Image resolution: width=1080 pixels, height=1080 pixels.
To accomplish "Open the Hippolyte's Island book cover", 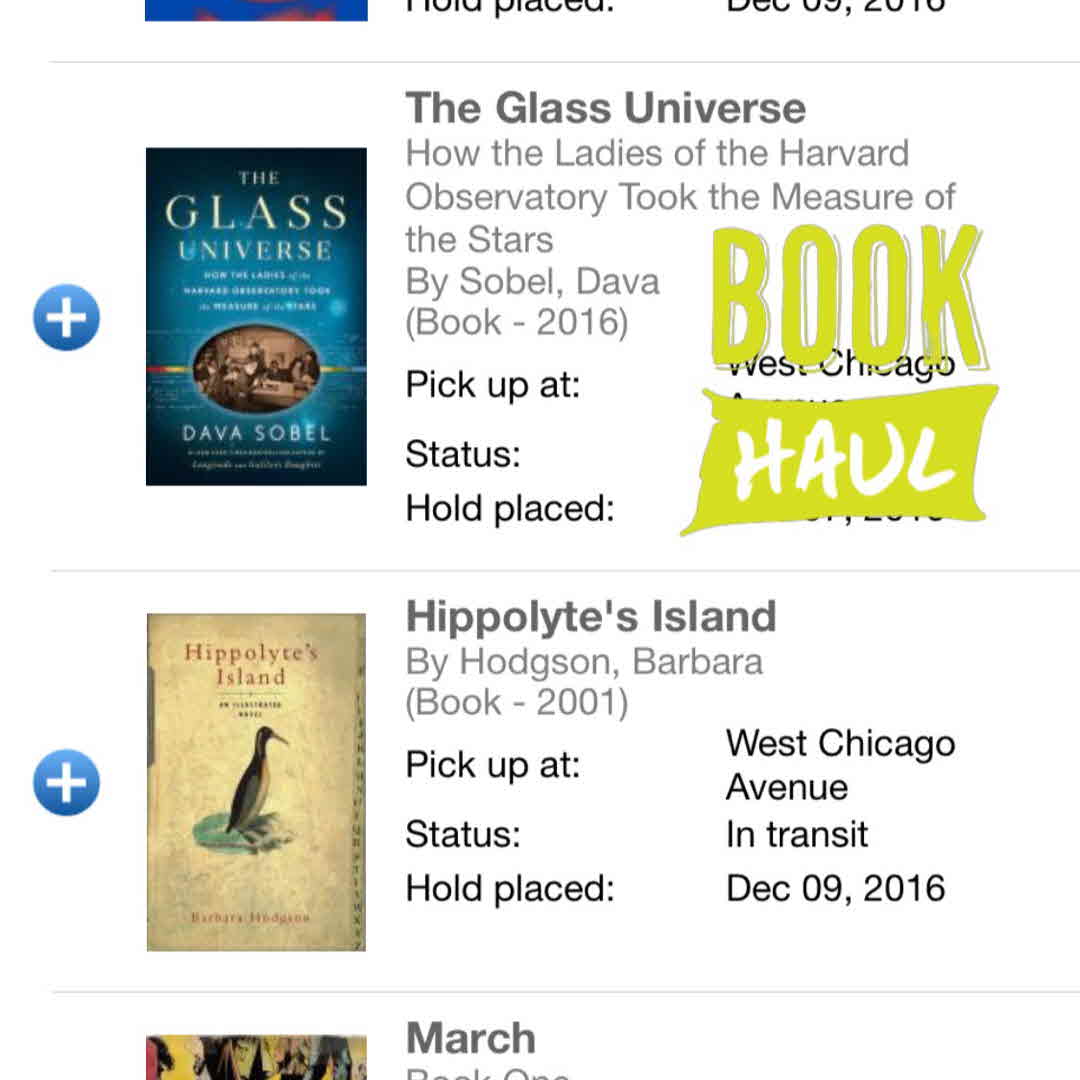I will click(256, 782).
